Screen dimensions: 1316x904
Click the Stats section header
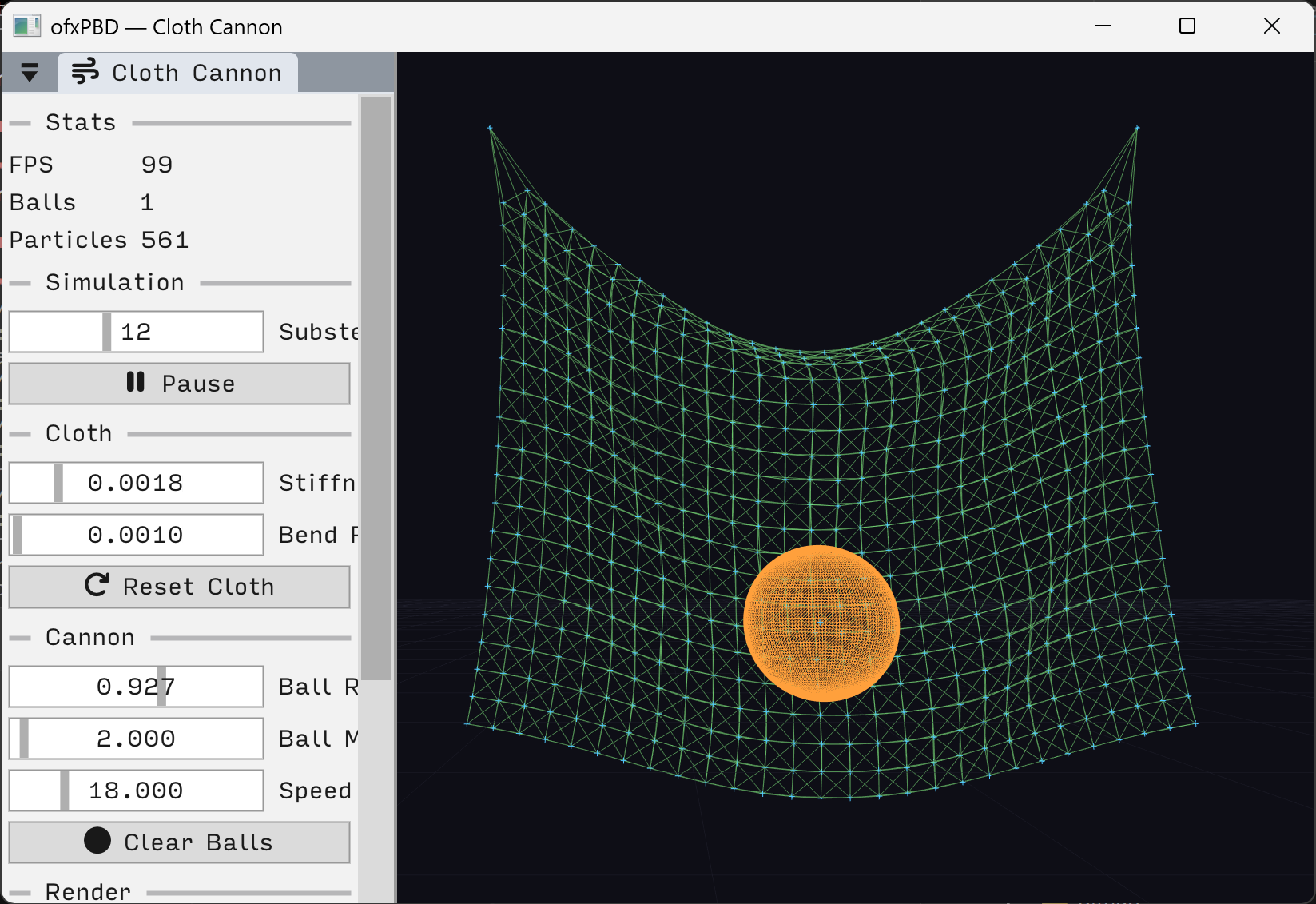[x=81, y=123]
